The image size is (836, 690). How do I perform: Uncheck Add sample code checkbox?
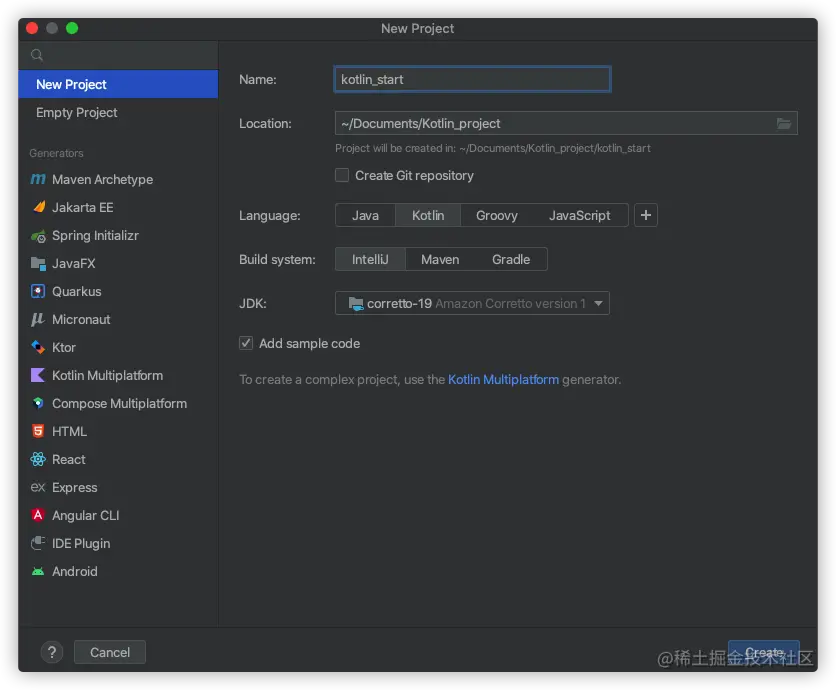pos(246,343)
